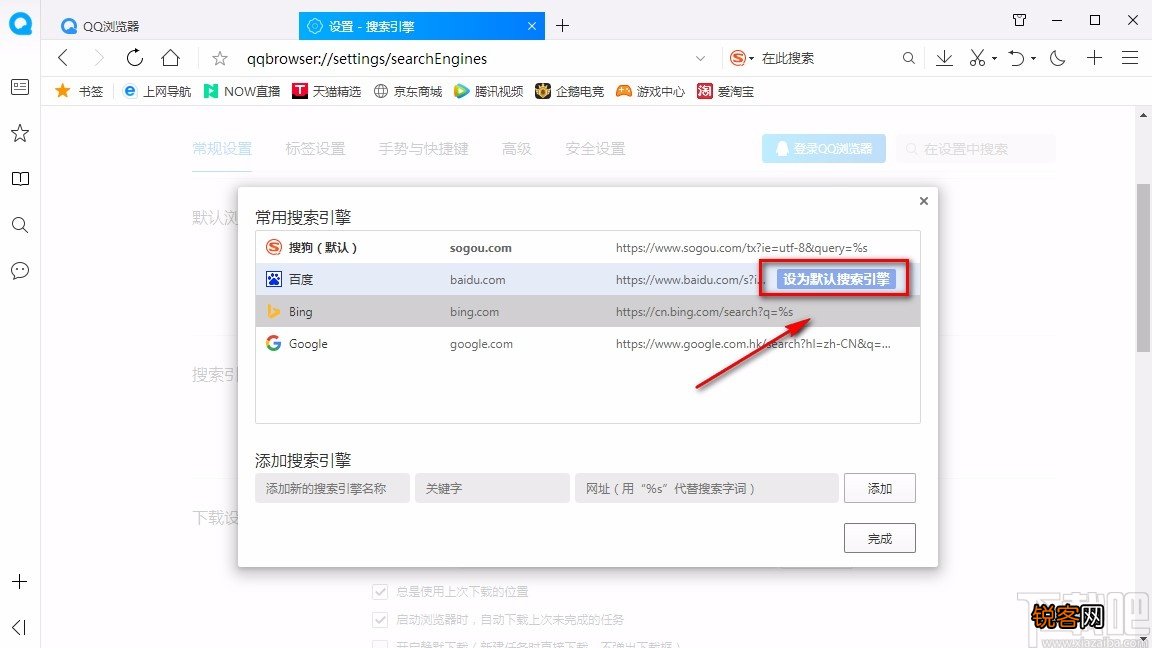This screenshot has height=648, width=1152.
Task: Toggle 总是使用上次下载的位置 checkbox
Action: [380, 591]
